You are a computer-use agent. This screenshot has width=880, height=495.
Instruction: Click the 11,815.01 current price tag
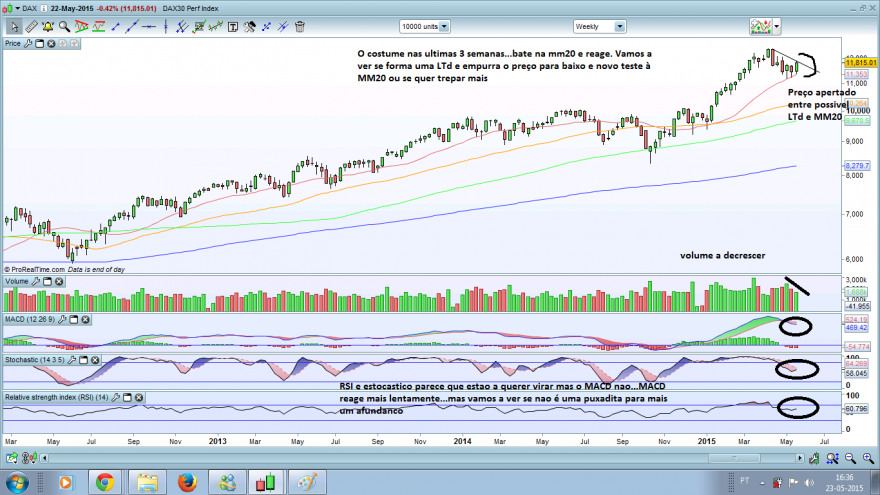pos(860,63)
